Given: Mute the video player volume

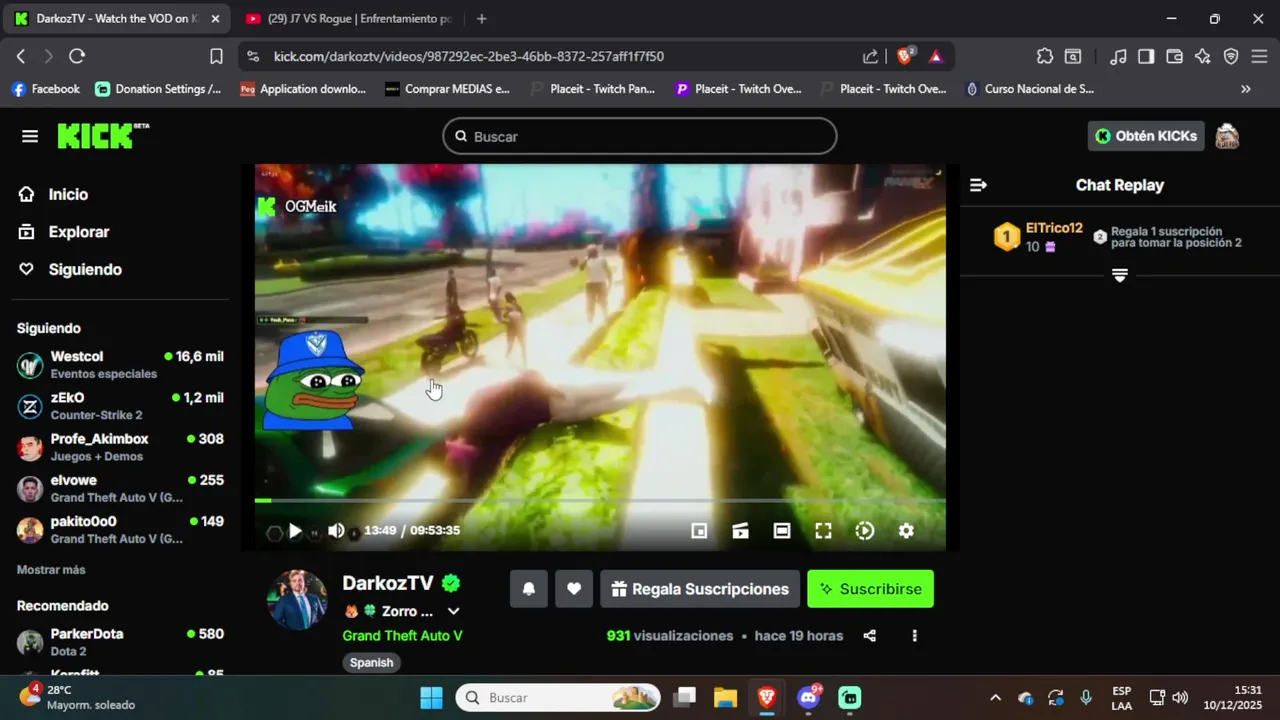Looking at the screenshot, I should [336, 531].
